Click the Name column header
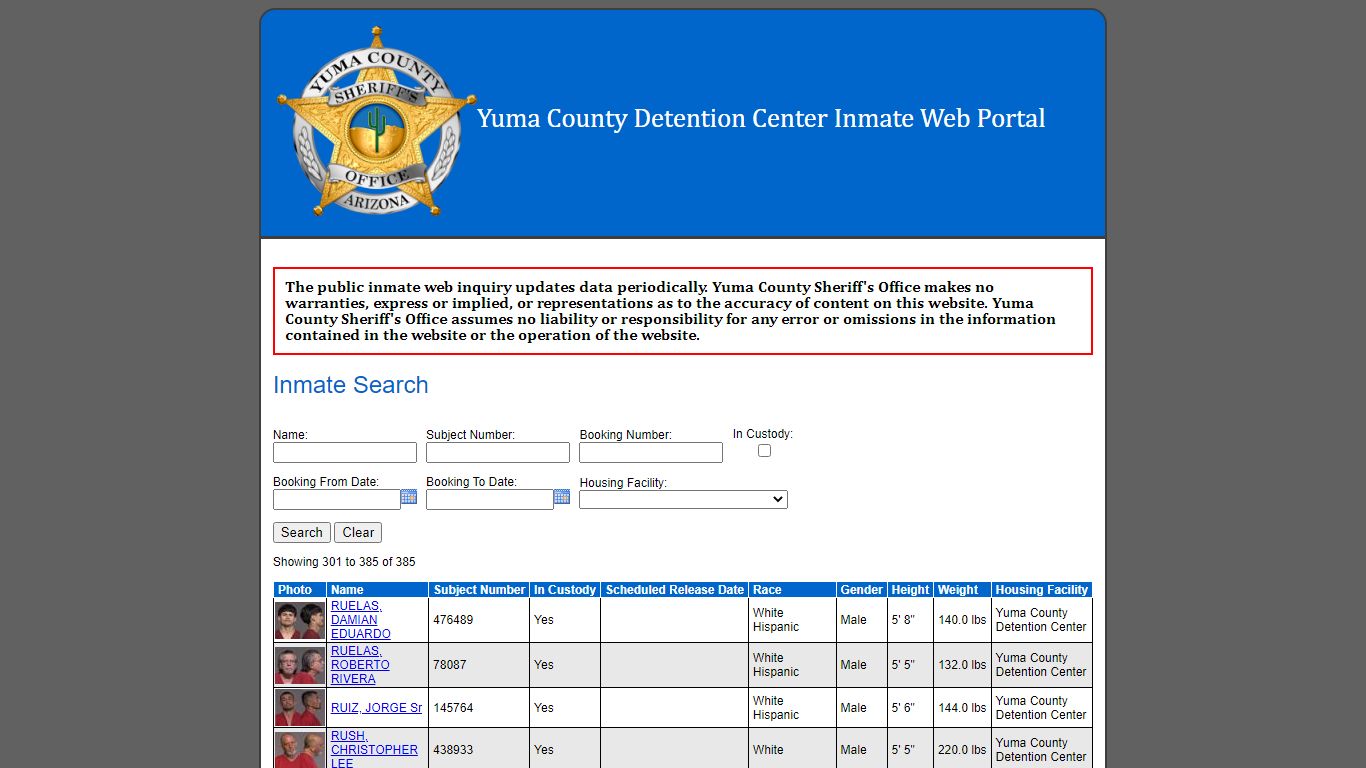1366x768 pixels. (378, 590)
